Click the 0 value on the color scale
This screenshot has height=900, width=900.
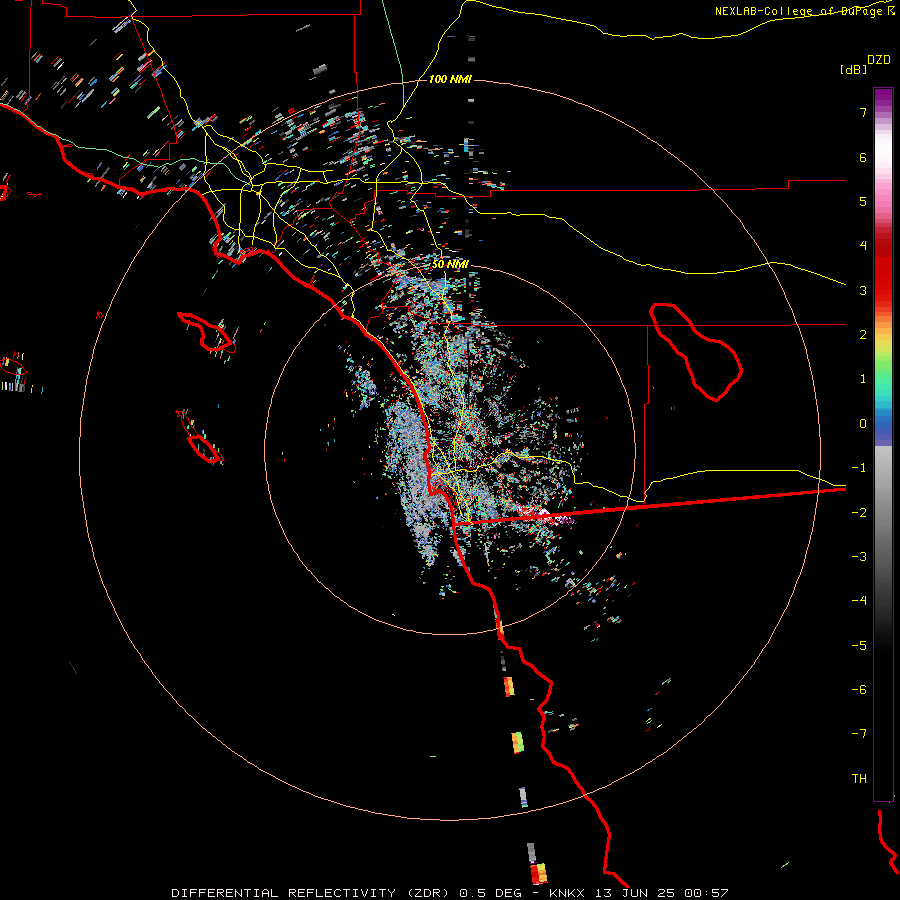pyautogui.click(x=863, y=424)
